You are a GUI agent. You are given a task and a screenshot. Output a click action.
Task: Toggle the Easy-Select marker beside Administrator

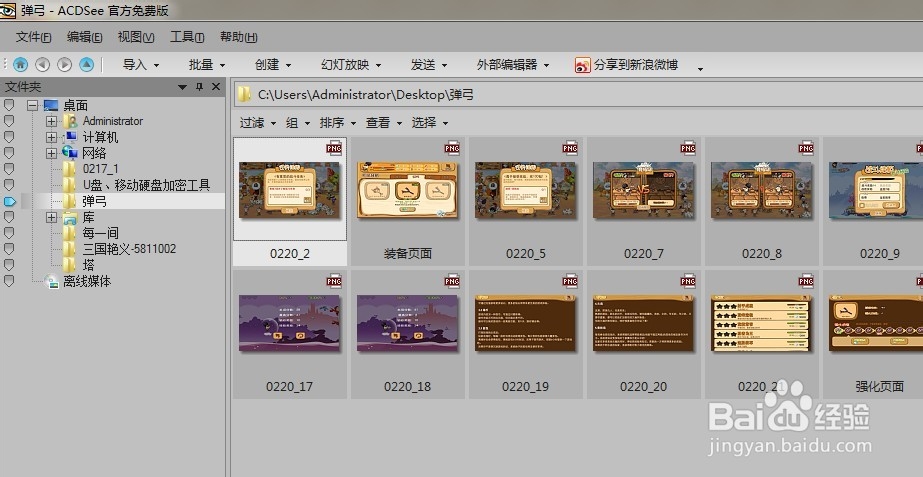pyautogui.click(x=9, y=121)
